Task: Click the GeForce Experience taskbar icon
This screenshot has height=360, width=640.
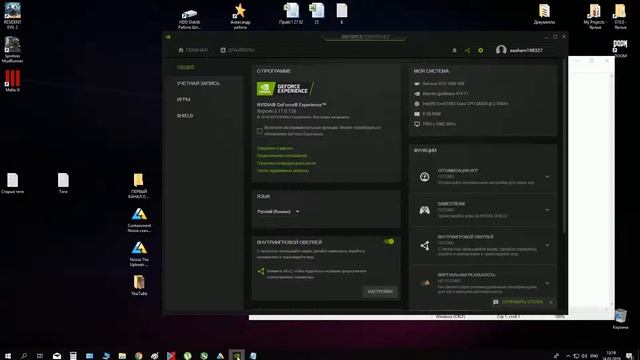Action: (236, 356)
